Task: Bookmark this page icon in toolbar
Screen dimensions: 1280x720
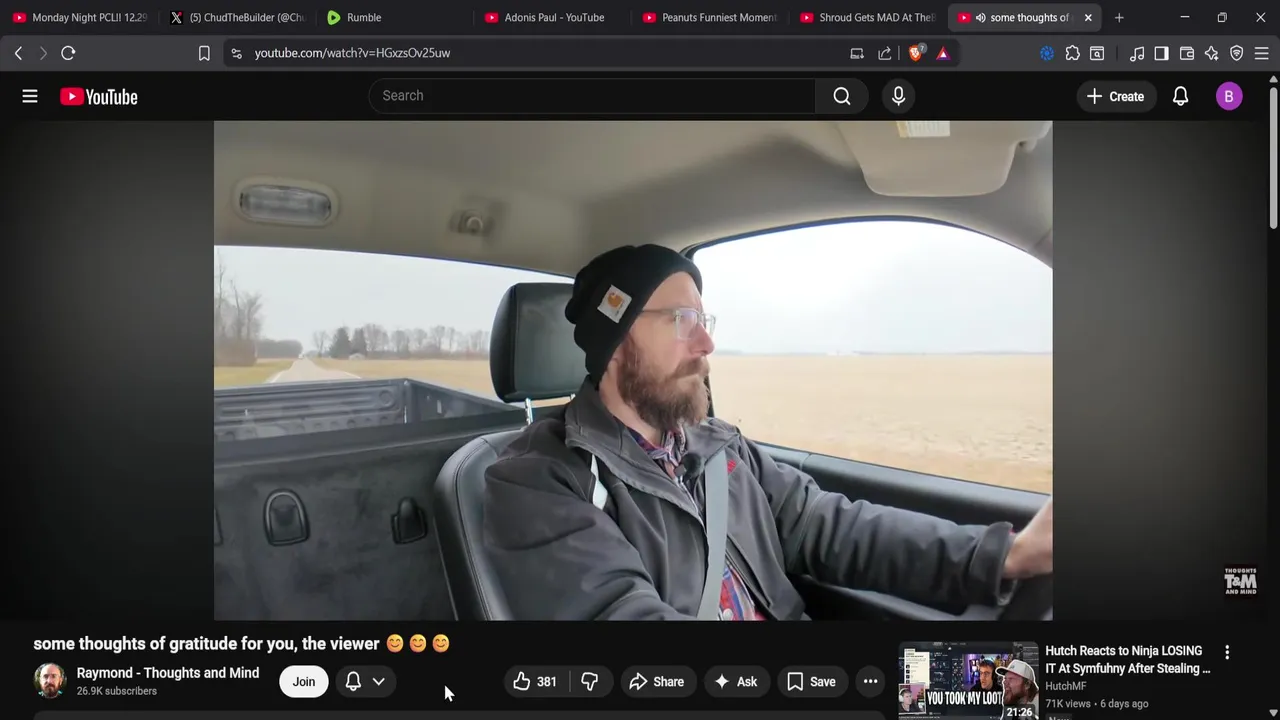Action: tap(204, 53)
